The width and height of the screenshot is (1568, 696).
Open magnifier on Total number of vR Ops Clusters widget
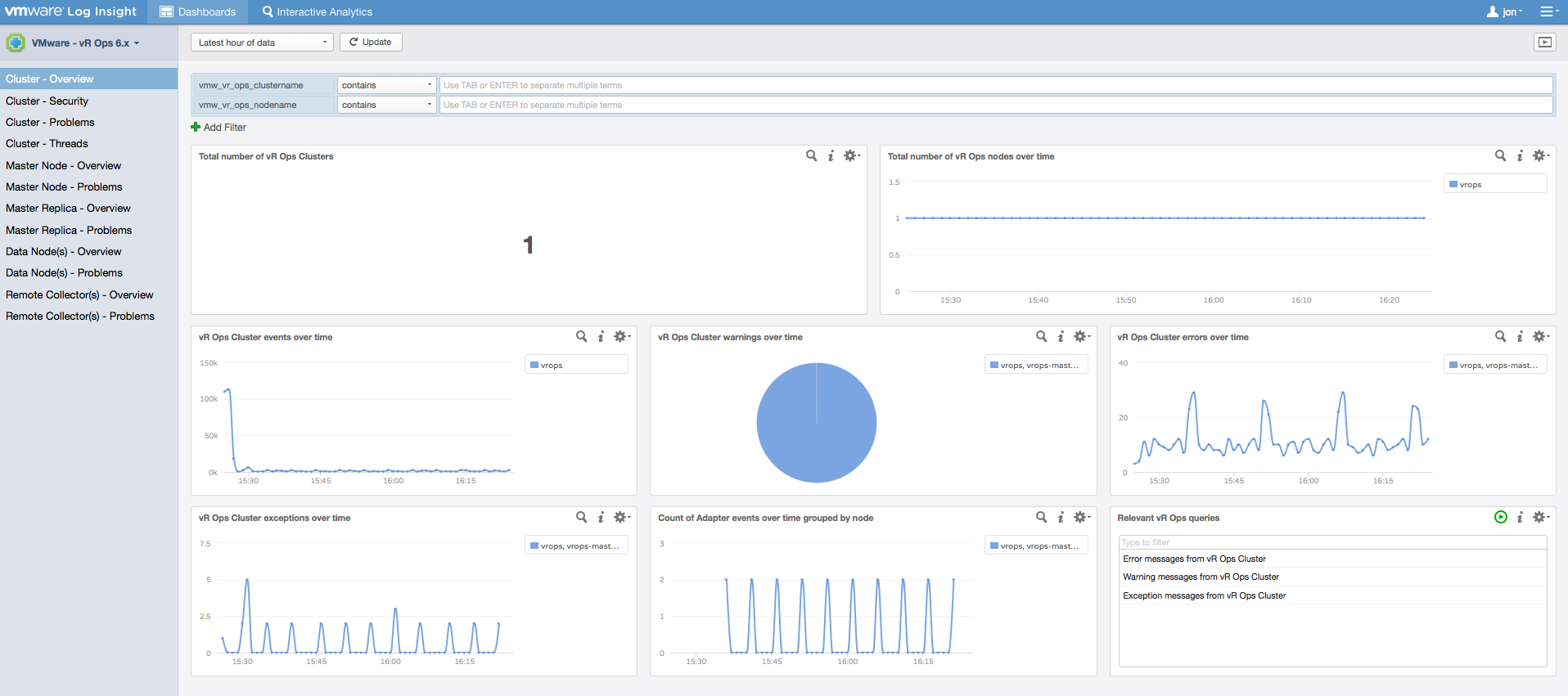(811, 155)
